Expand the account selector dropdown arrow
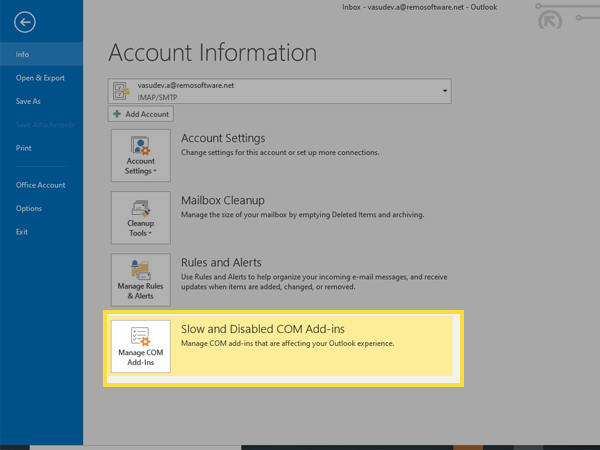The width and height of the screenshot is (600, 450). (445, 91)
